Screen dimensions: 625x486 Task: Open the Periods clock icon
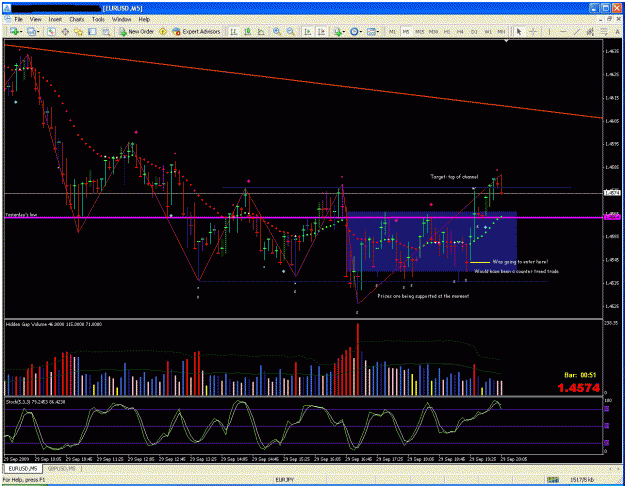(354, 31)
